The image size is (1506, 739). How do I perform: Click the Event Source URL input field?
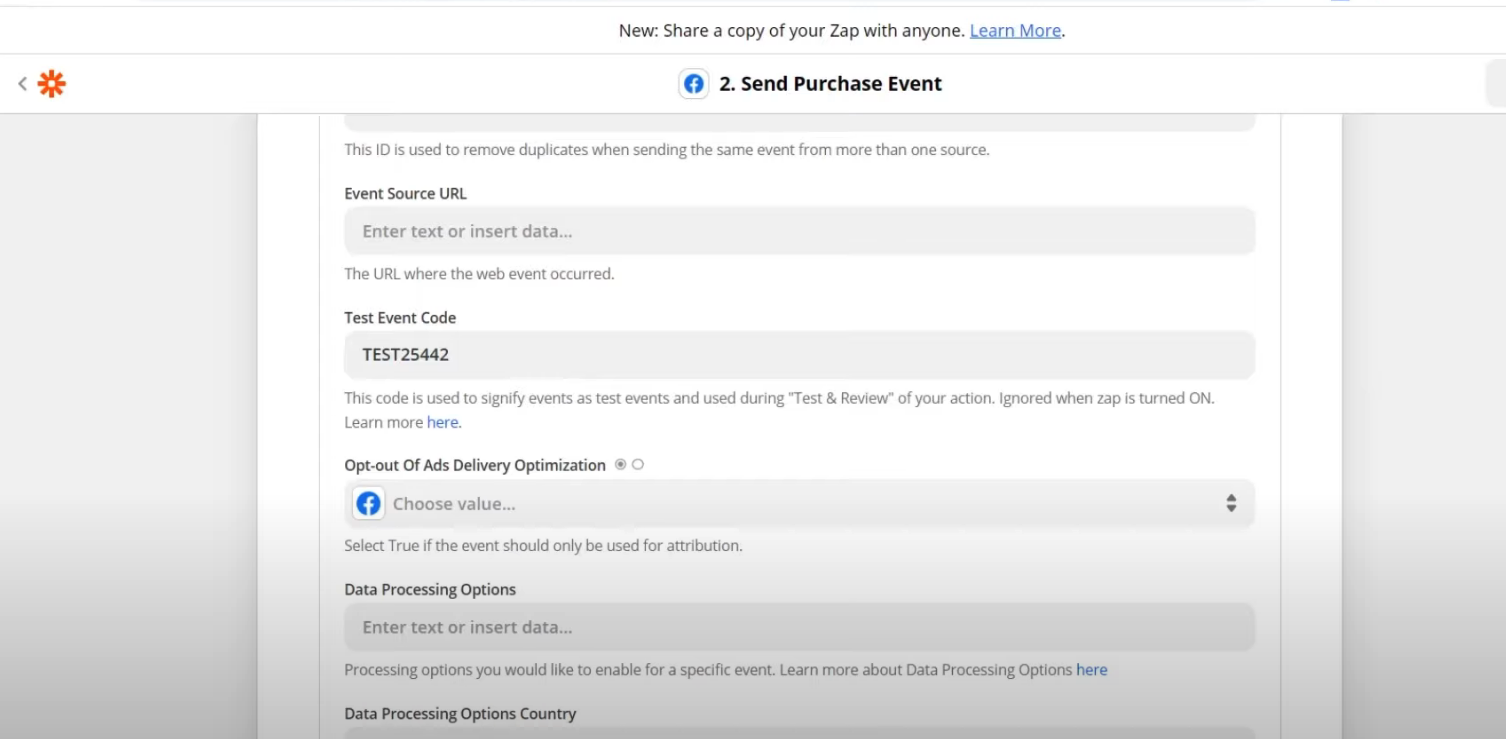[x=799, y=231]
